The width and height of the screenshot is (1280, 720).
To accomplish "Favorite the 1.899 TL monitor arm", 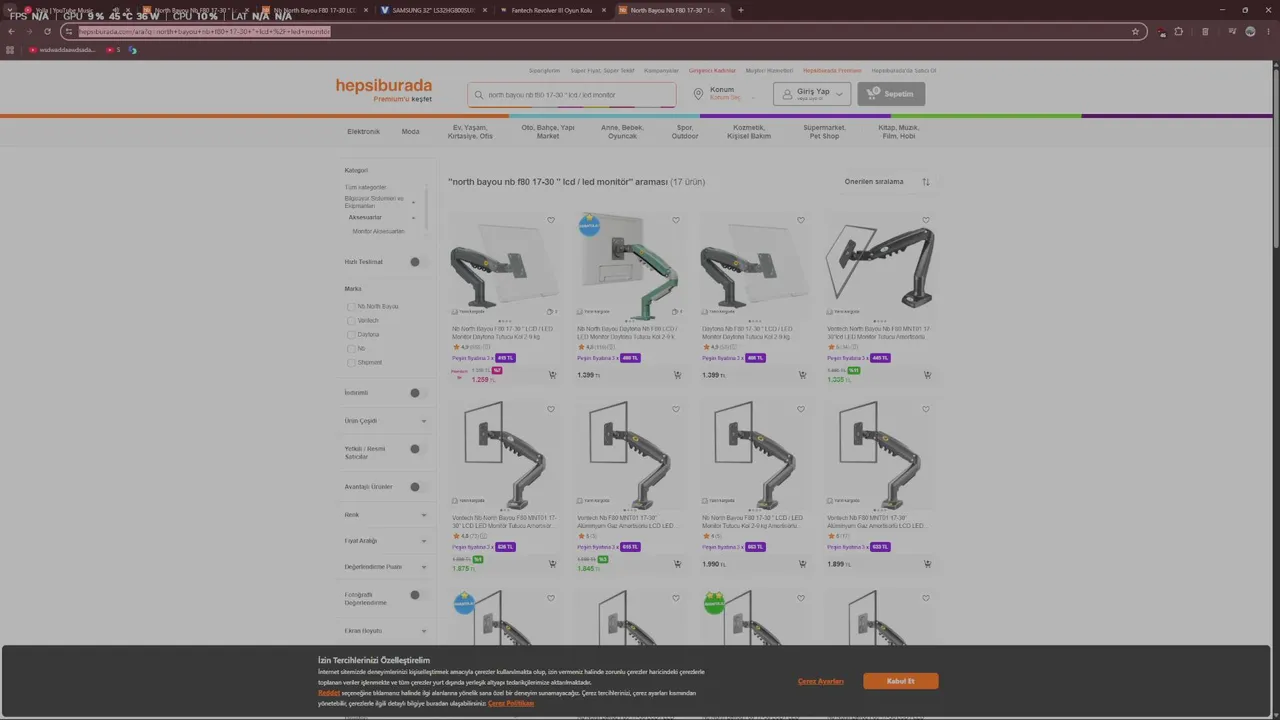I will click(x=926, y=409).
